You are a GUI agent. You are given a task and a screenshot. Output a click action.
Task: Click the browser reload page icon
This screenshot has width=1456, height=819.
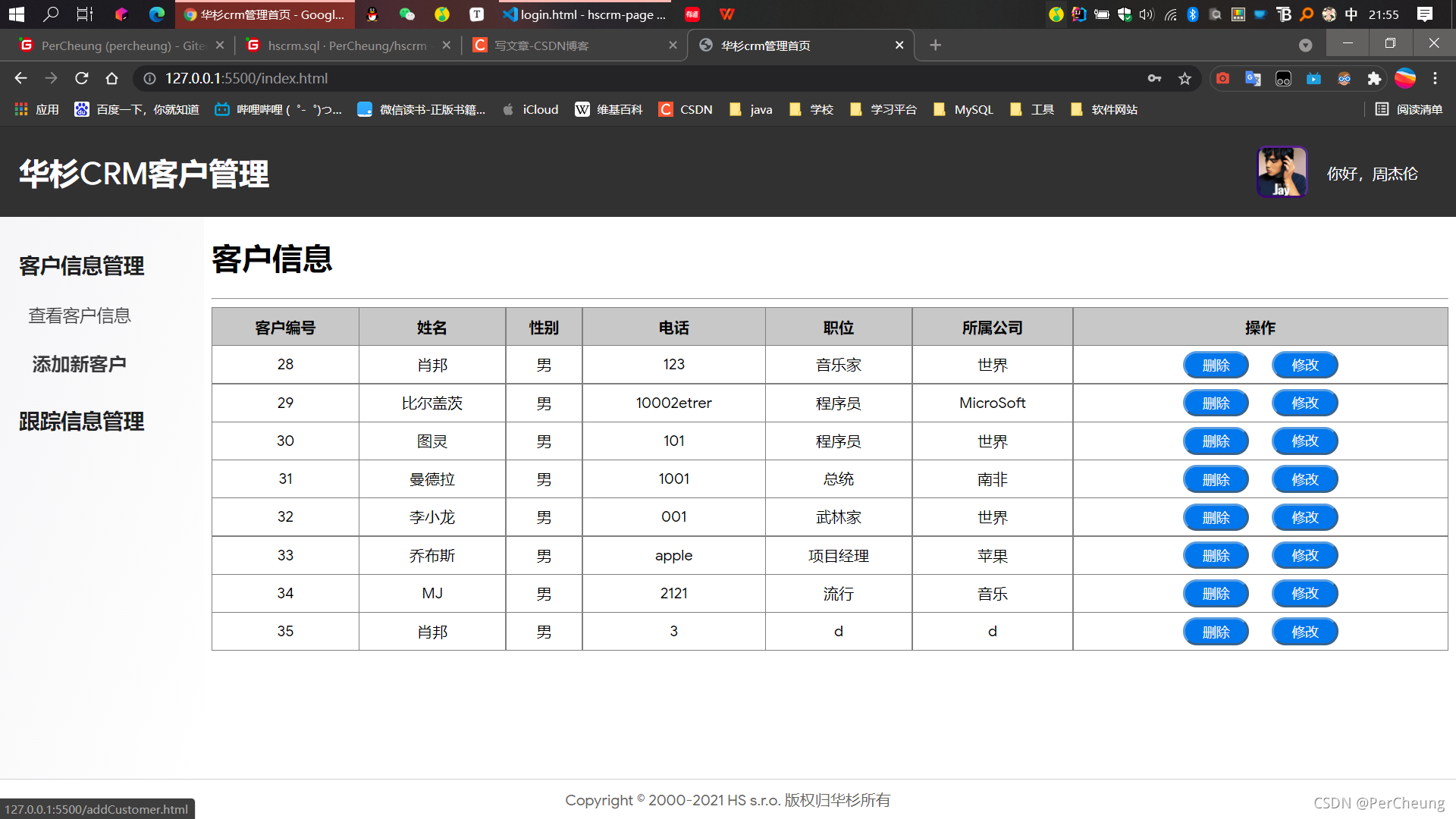pyautogui.click(x=82, y=78)
